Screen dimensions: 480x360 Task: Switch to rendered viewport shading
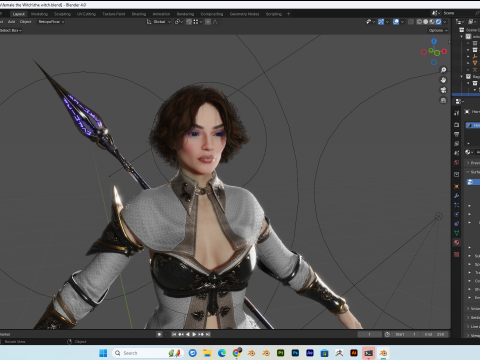point(438,22)
